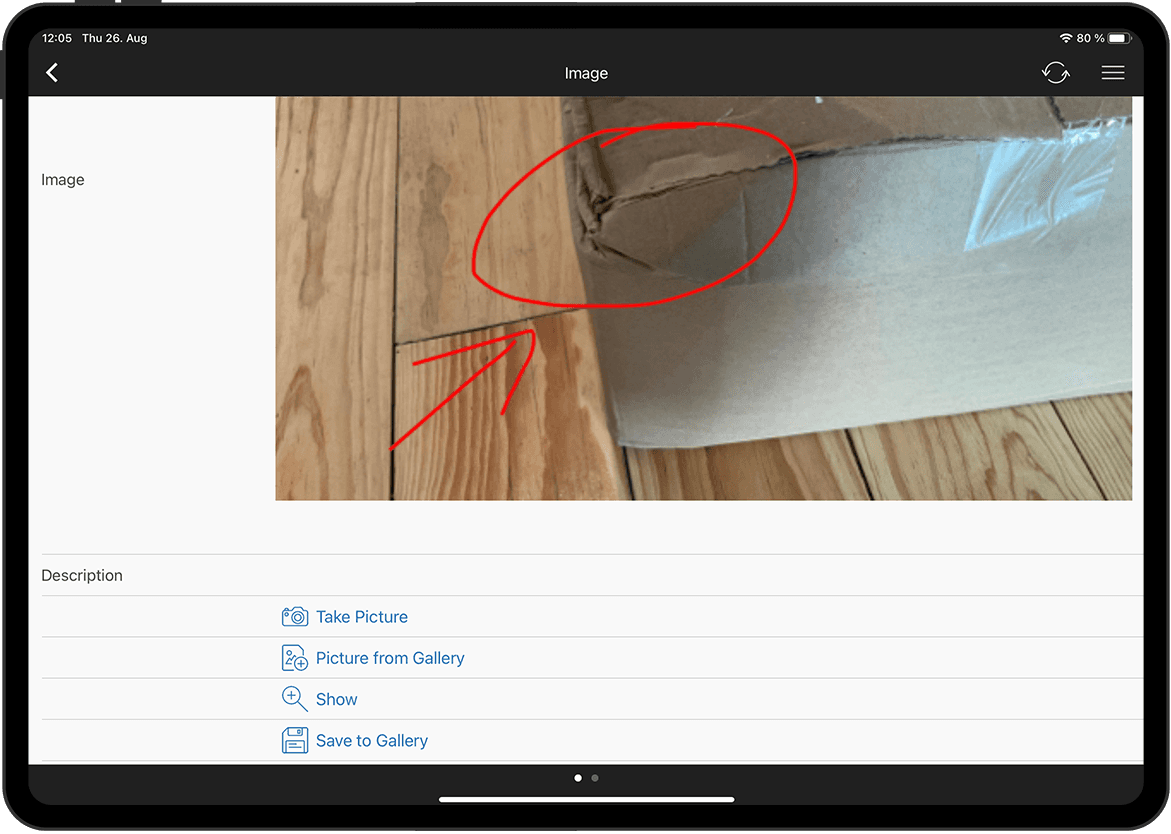Screen dimensions: 1171x834
Task: Click the magnifier icon beside Show
Action: click(x=294, y=699)
